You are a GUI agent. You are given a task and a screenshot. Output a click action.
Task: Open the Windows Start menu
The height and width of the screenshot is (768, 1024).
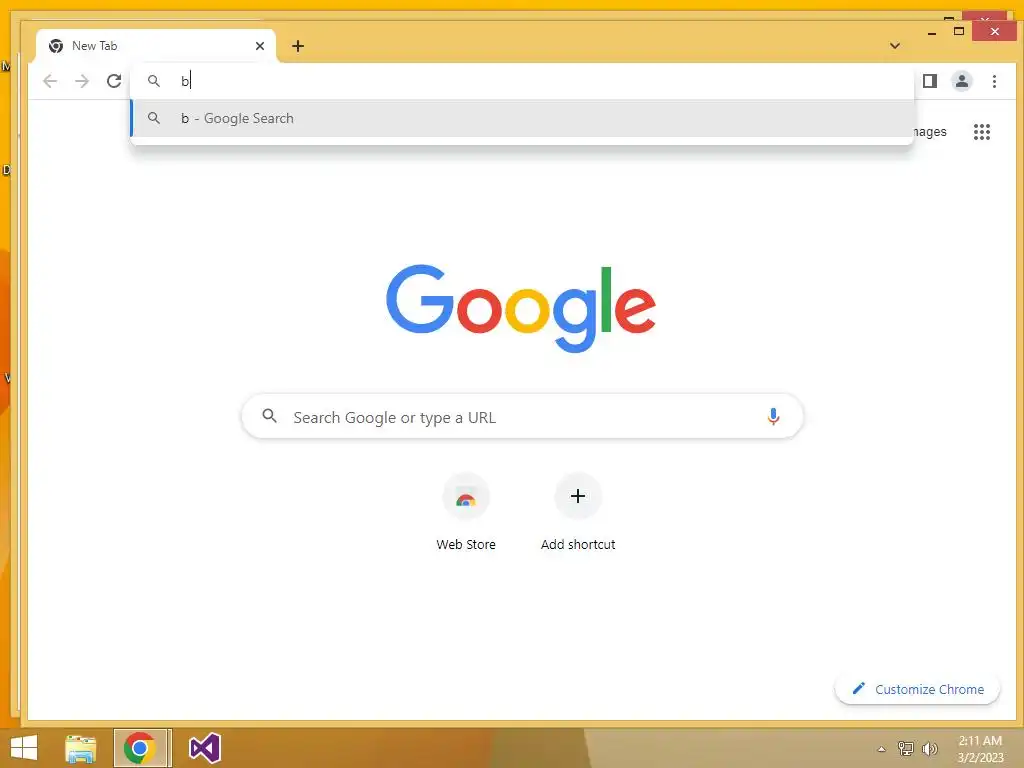24,748
